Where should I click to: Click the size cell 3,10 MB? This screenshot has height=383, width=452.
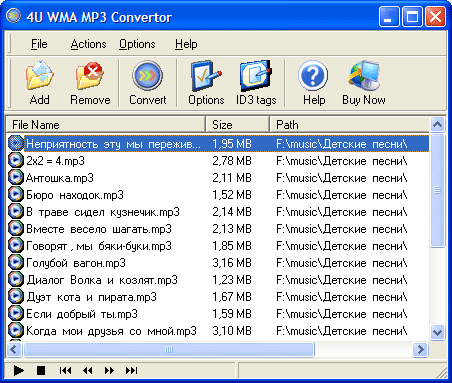click(232, 331)
